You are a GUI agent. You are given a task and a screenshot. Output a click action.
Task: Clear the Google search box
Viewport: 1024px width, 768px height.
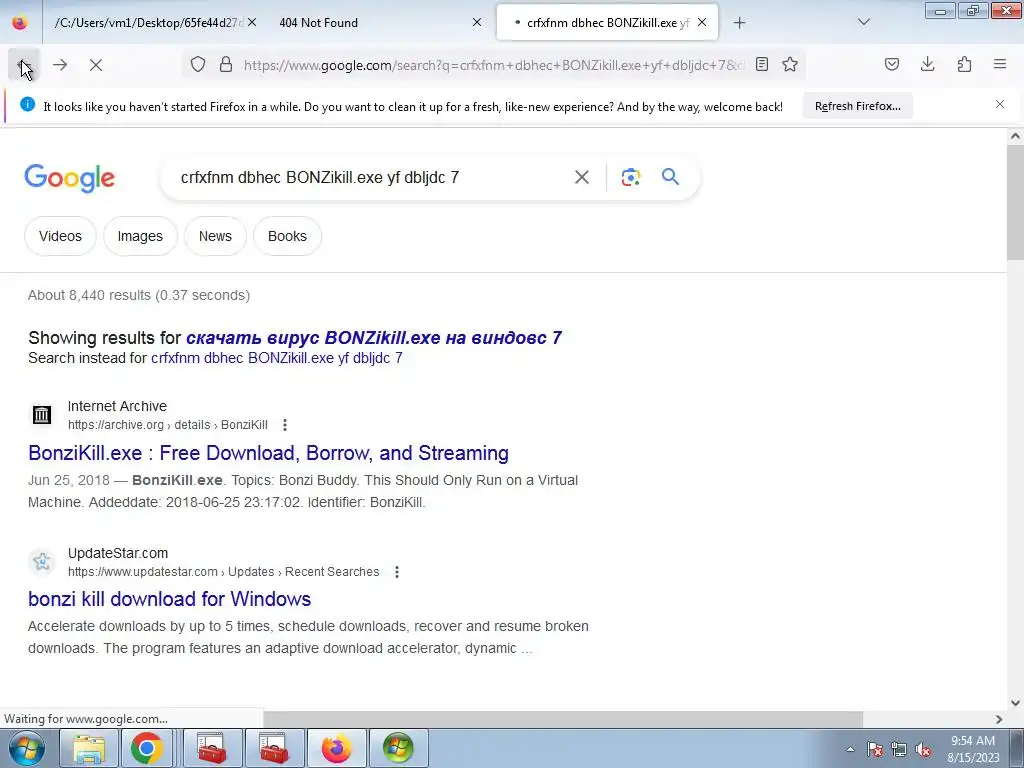coord(582,177)
